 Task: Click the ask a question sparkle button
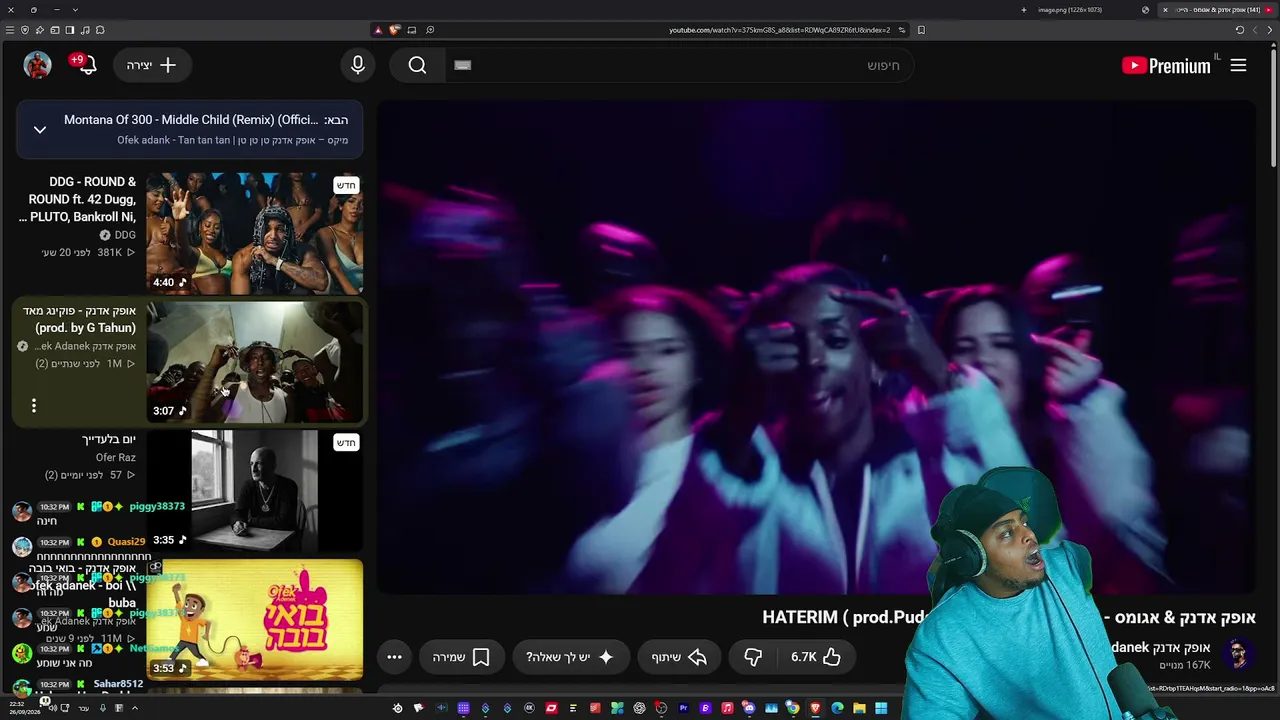(x=570, y=657)
